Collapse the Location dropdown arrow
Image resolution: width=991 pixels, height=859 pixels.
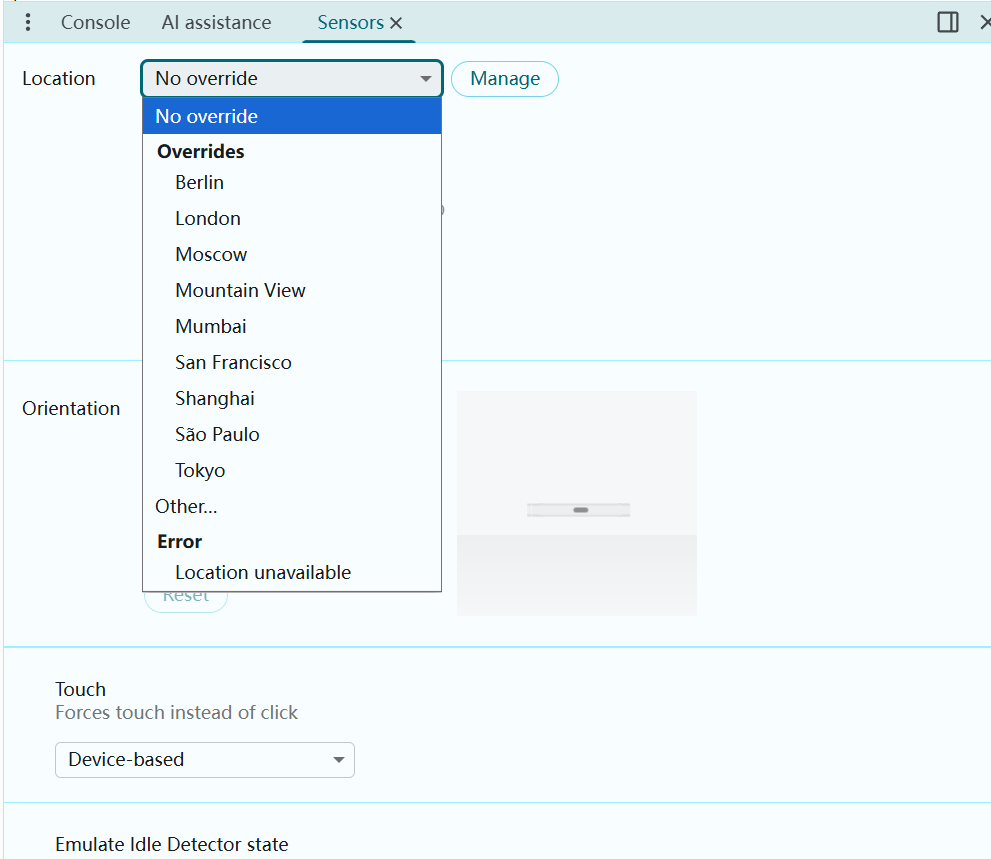(426, 79)
